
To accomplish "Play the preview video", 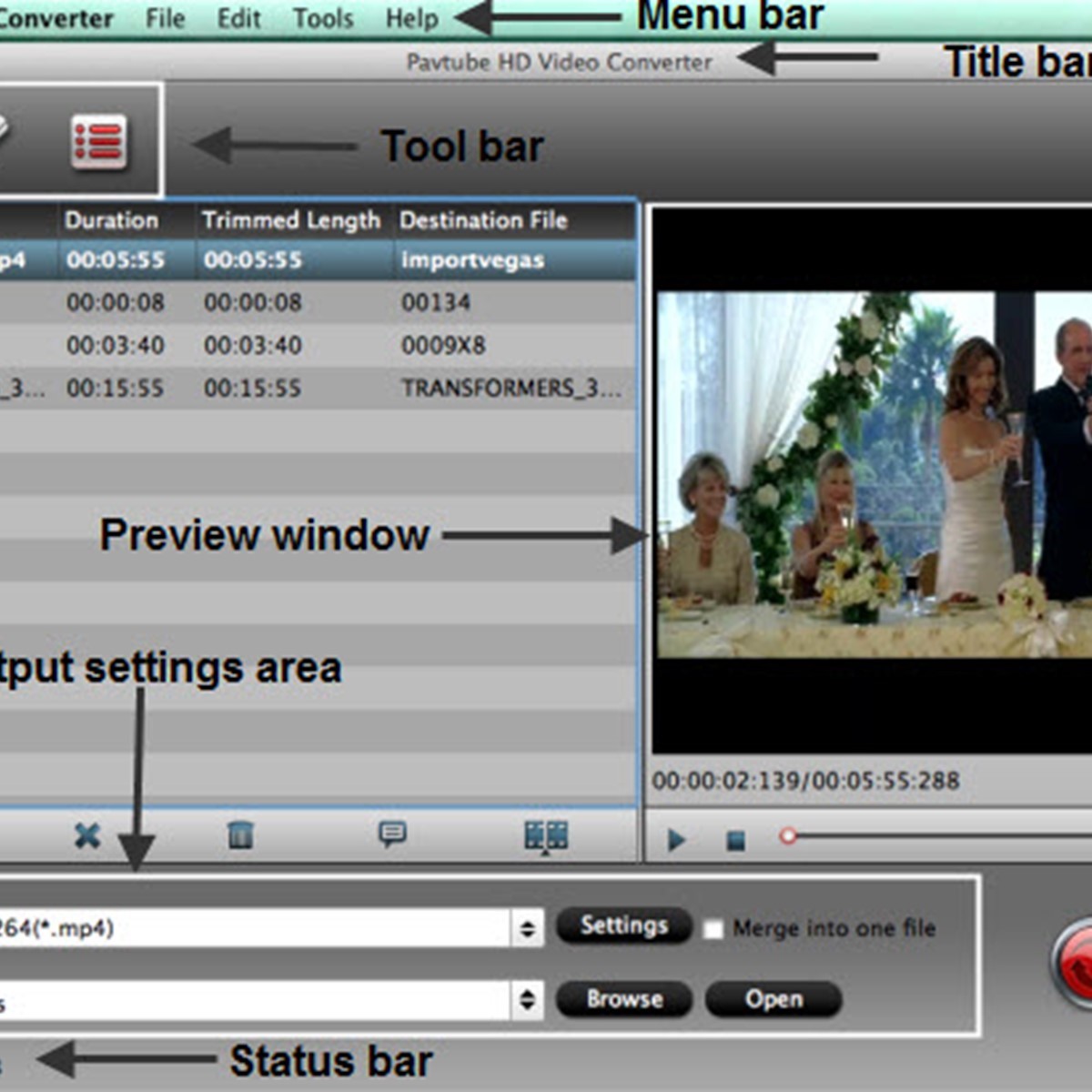I will coord(676,839).
